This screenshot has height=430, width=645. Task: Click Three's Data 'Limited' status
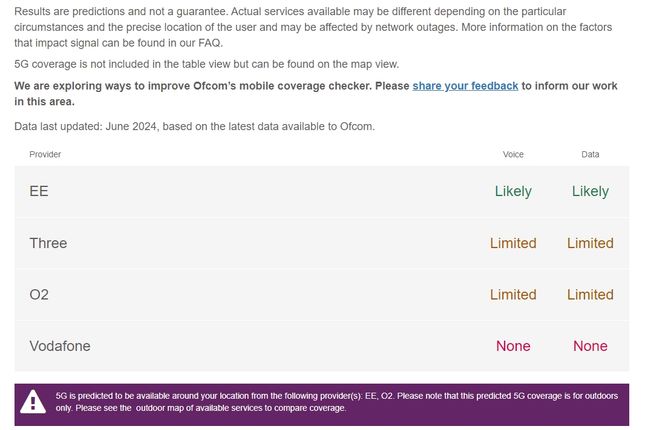pyautogui.click(x=590, y=243)
